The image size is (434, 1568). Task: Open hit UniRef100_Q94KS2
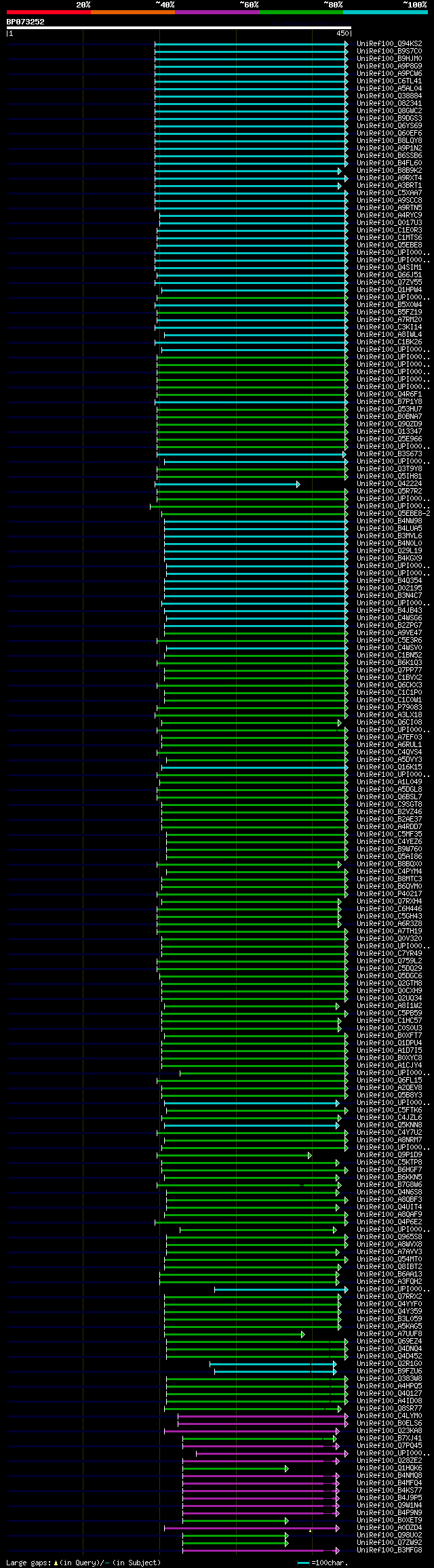pyautogui.click(x=389, y=43)
